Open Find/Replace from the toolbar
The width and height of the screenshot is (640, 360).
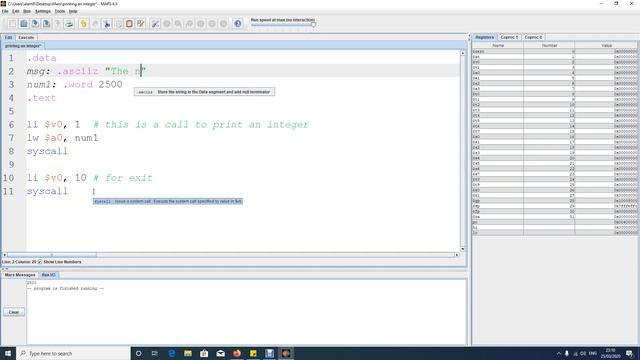pyautogui.click(x=141, y=24)
